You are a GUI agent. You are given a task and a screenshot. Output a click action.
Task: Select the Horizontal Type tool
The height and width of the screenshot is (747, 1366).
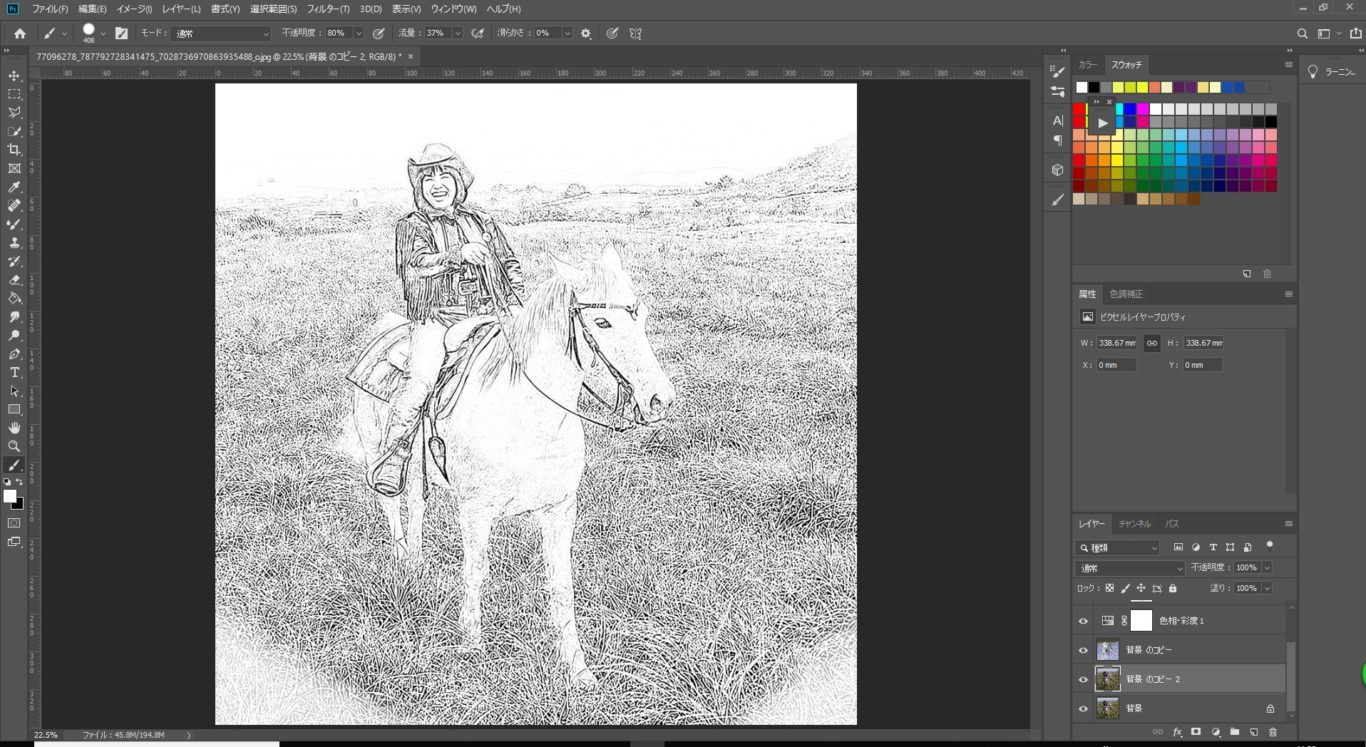tap(14, 373)
